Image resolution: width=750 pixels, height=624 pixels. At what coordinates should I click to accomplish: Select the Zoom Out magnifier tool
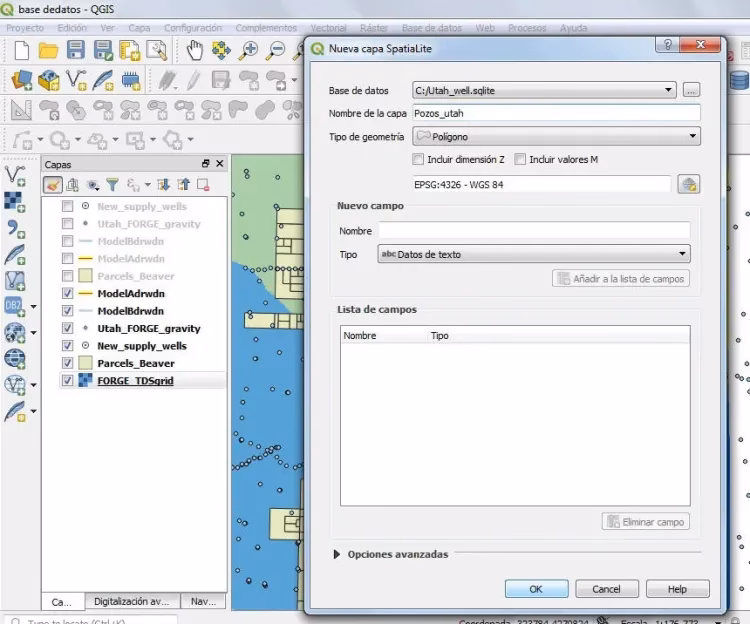point(276,50)
